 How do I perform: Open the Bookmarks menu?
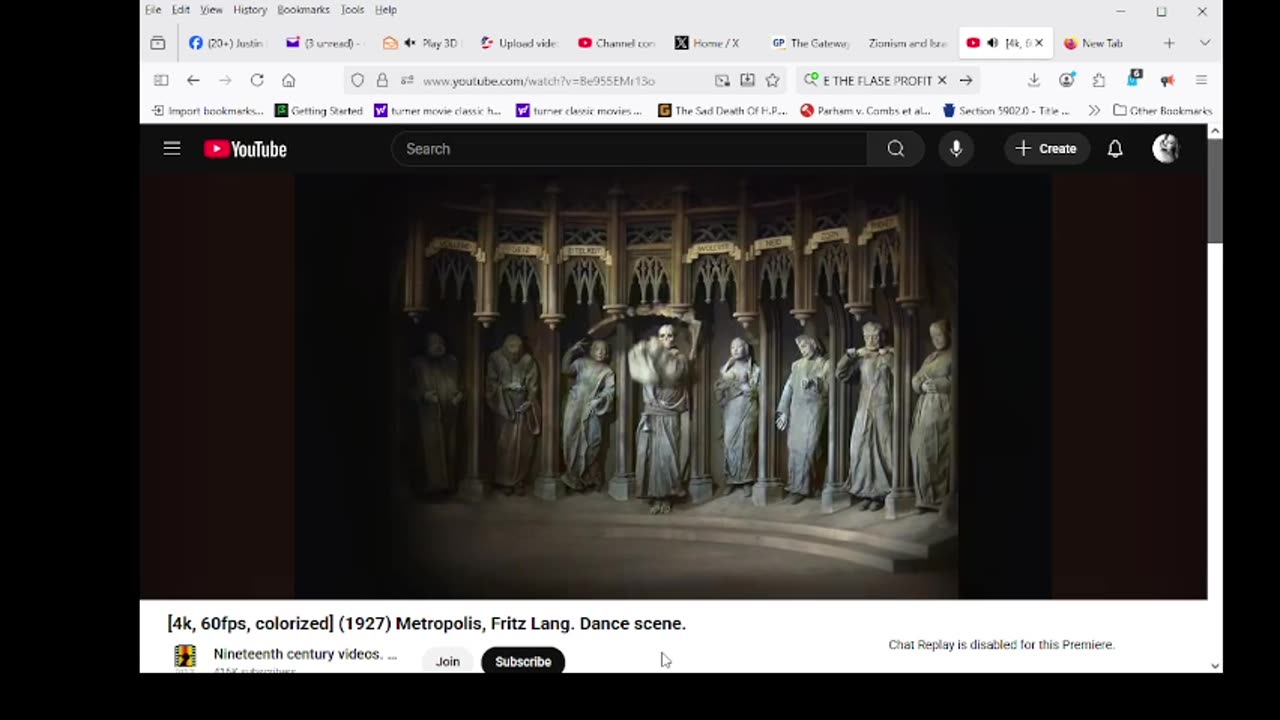pyautogui.click(x=303, y=10)
